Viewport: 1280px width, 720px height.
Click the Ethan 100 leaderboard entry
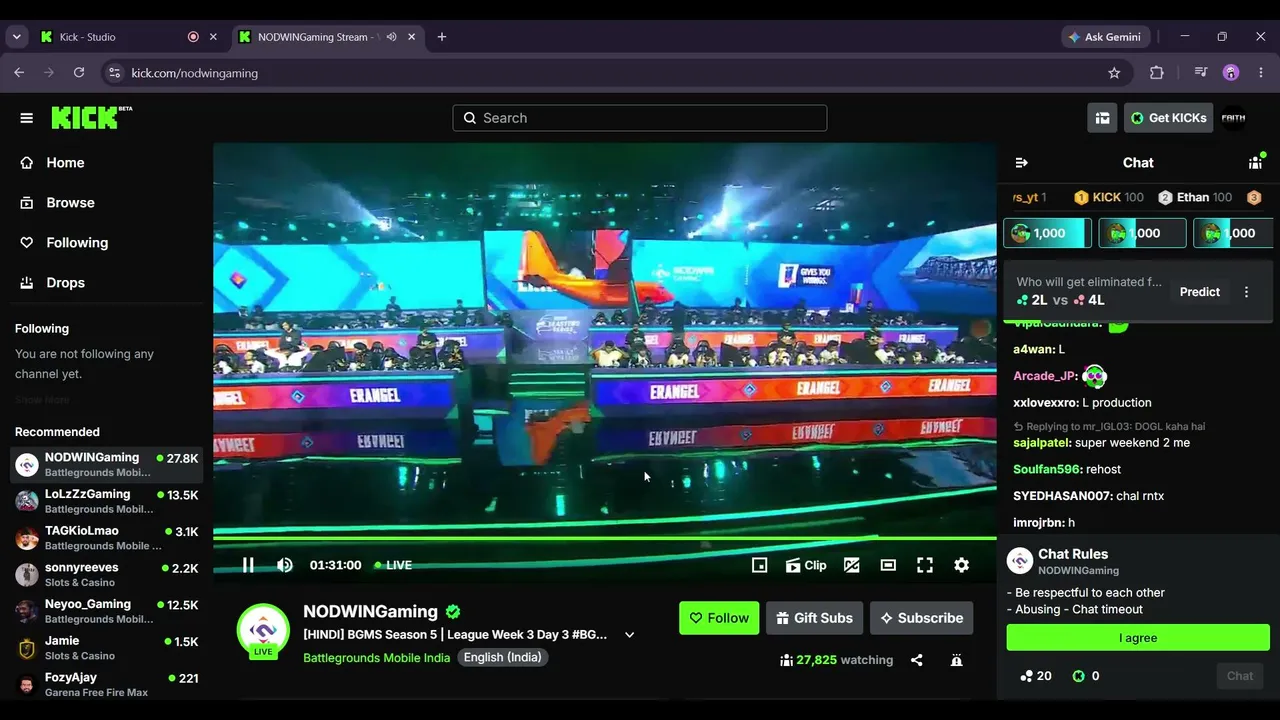1195,198
